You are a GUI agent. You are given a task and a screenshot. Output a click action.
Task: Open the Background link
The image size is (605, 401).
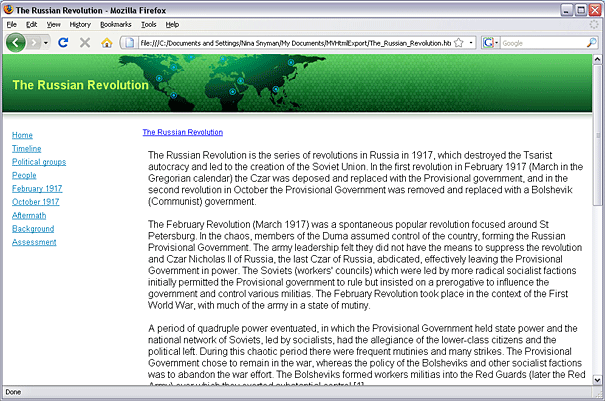click(x=33, y=228)
